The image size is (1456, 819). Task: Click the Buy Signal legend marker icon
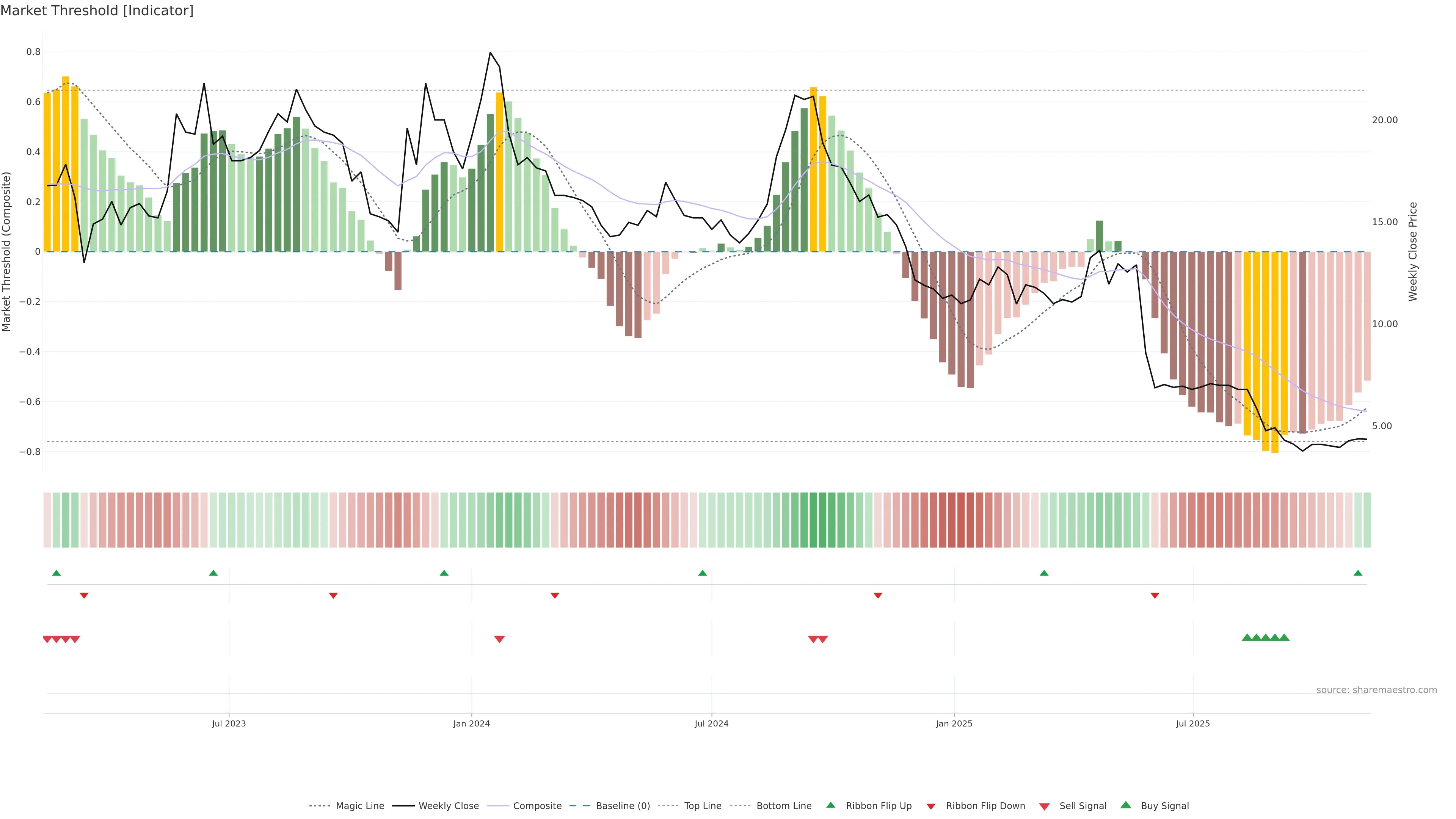1125,805
